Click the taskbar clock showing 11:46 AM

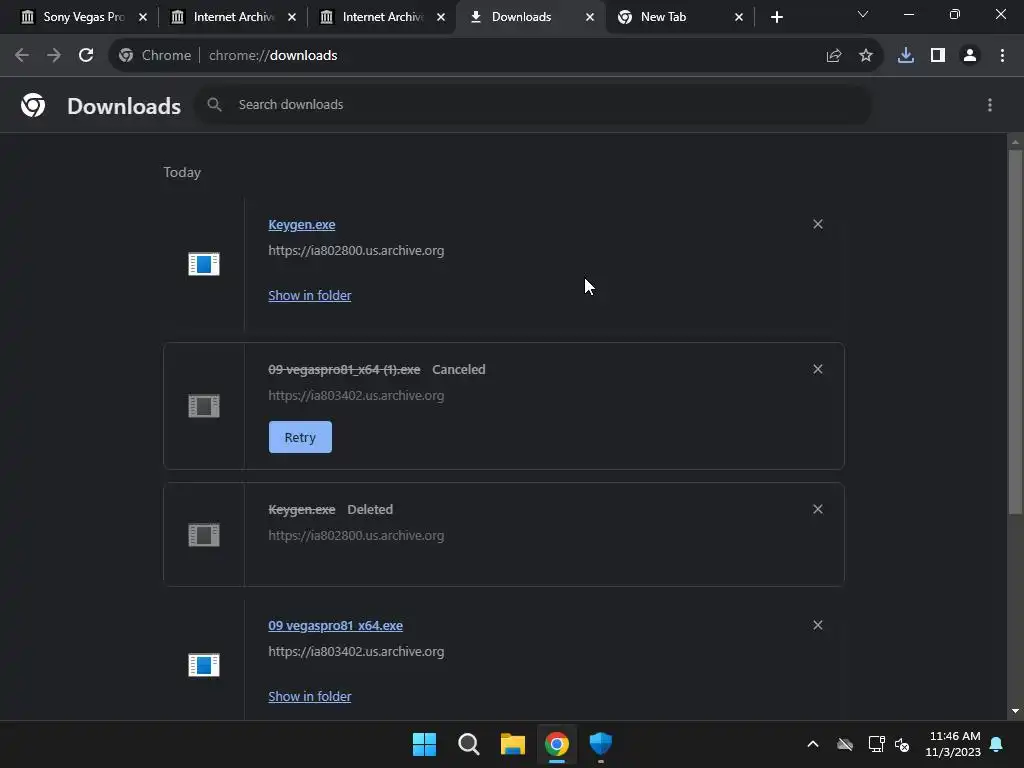tap(953, 744)
